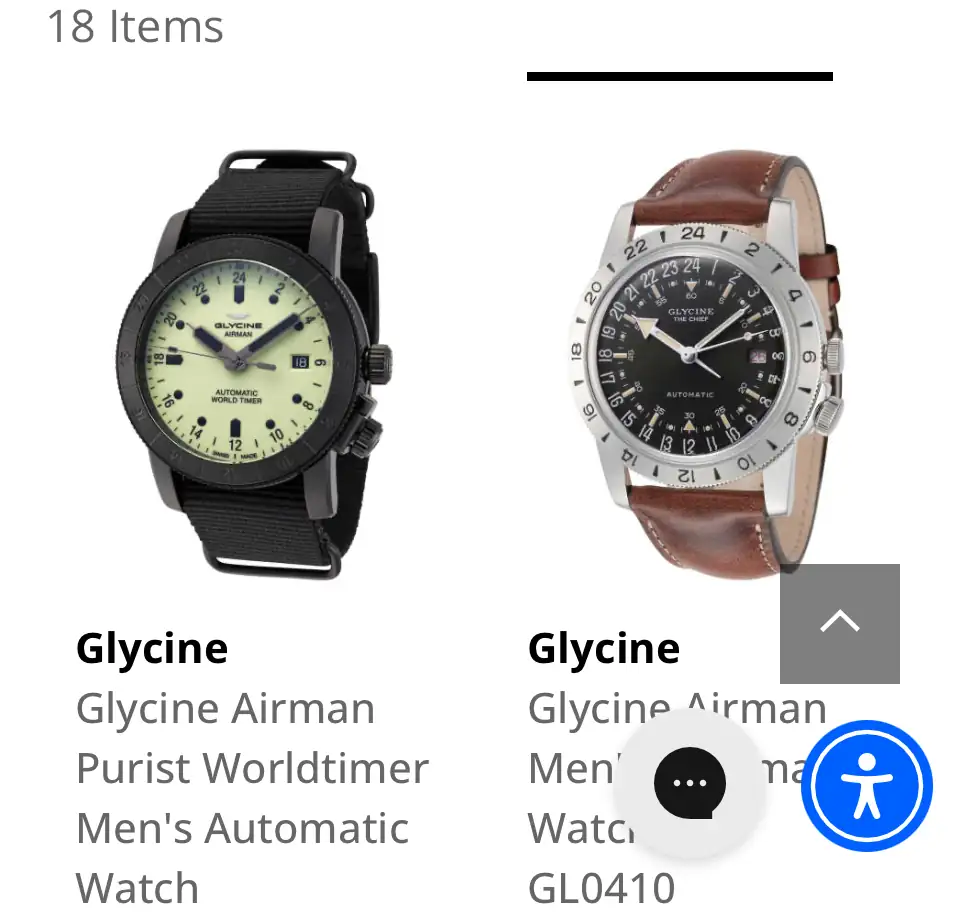The height and width of the screenshot is (924, 960).
Task: Open the Glycine Airman Purist Worldtimer title link
Action: [252, 798]
